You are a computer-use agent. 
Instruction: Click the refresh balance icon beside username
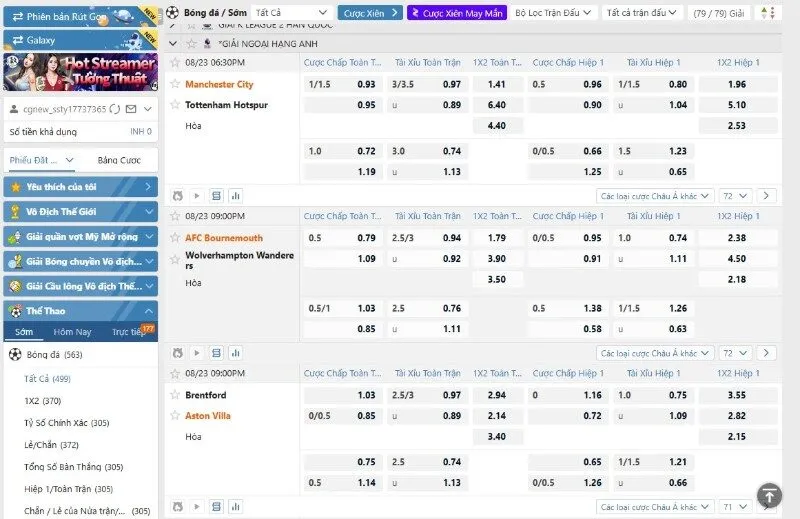coord(115,108)
